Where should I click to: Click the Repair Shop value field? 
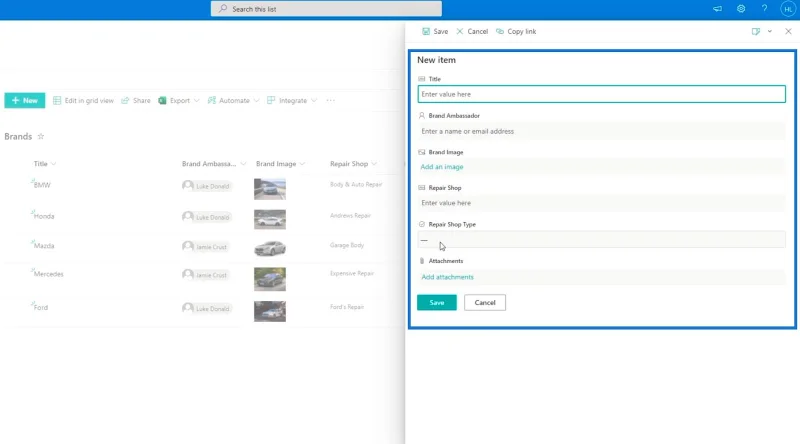[x=602, y=203]
